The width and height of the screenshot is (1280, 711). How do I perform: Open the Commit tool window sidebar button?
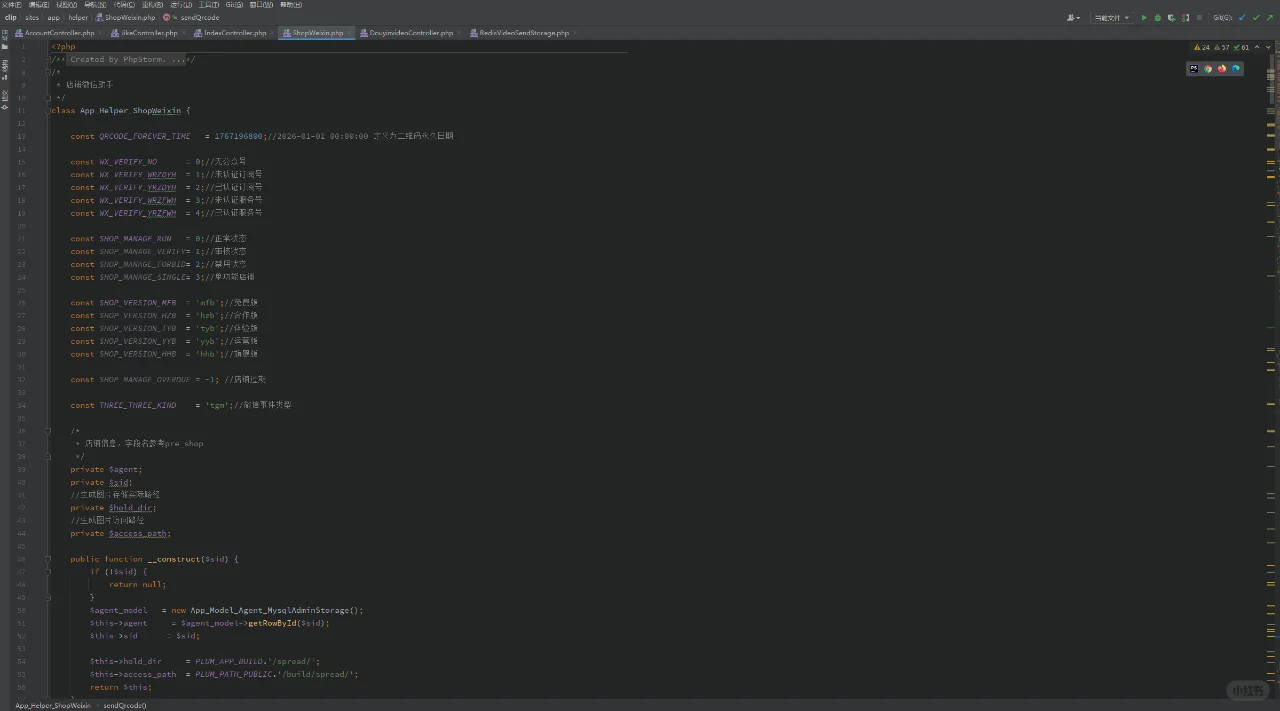point(5,98)
